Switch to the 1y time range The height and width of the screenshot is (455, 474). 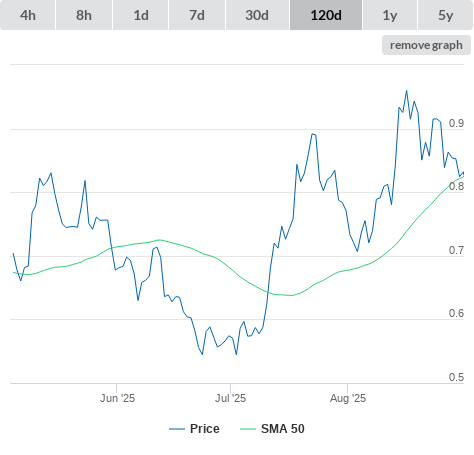[x=390, y=15]
